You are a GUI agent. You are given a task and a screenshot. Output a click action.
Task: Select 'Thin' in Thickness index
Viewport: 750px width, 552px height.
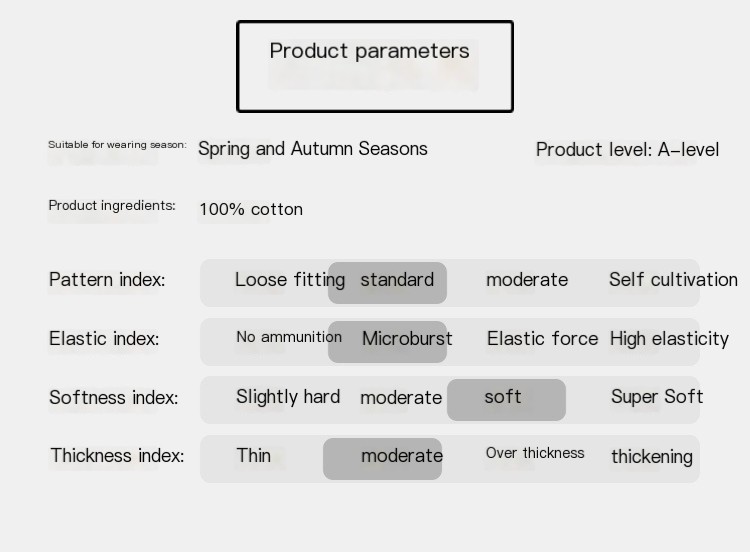(x=254, y=455)
